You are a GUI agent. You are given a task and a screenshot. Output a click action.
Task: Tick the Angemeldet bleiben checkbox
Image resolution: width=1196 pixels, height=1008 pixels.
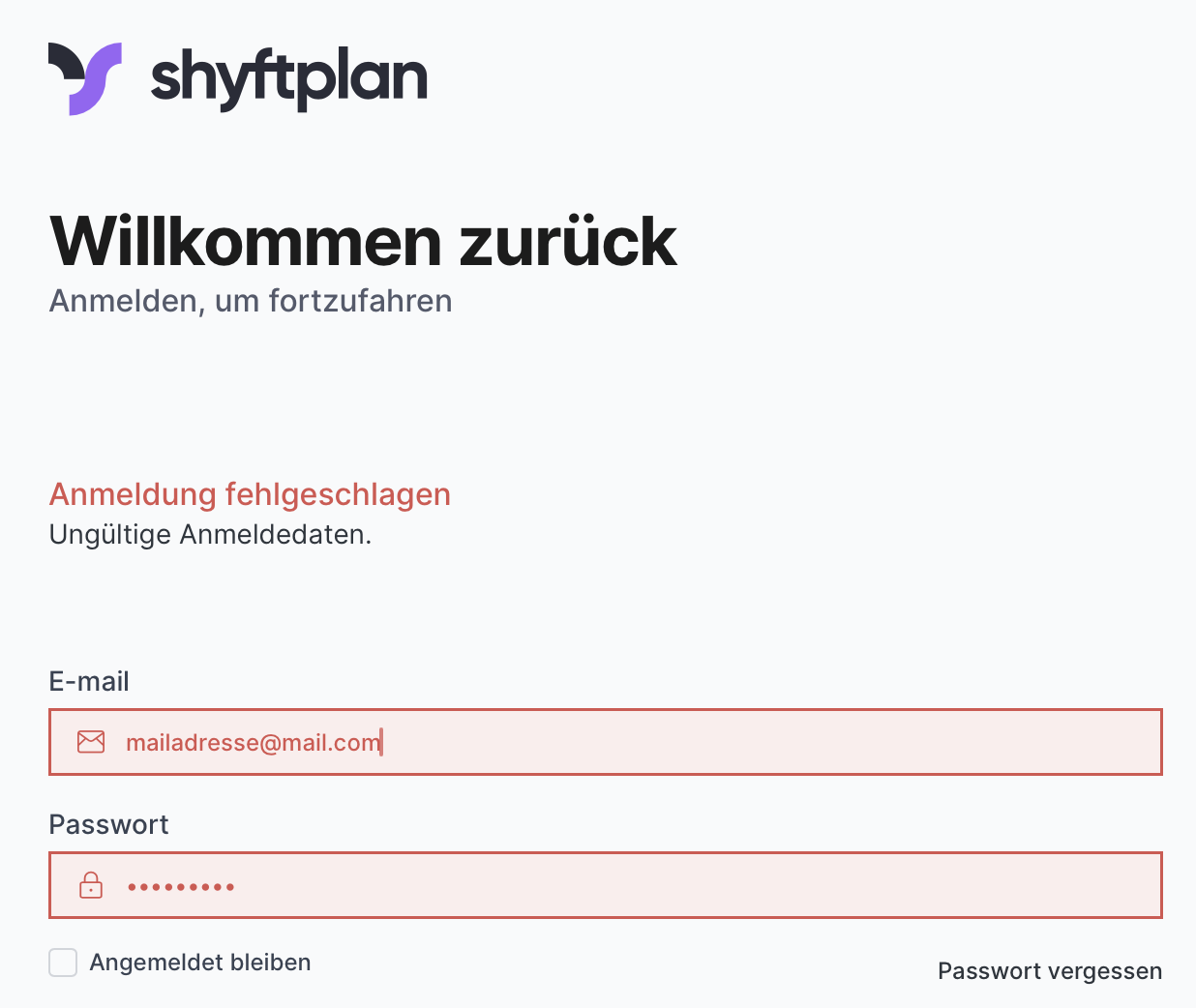63,963
